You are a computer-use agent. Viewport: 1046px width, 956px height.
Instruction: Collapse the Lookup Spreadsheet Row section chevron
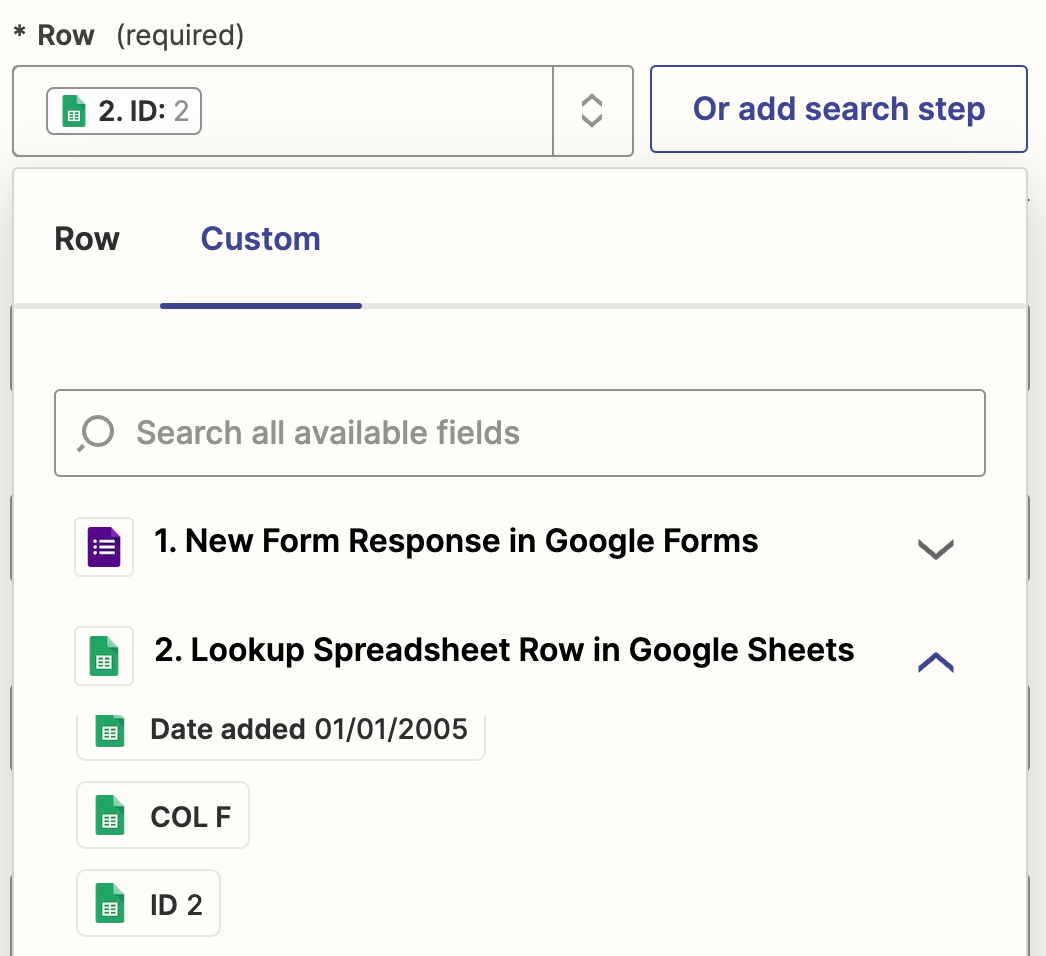pyautogui.click(x=935, y=661)
